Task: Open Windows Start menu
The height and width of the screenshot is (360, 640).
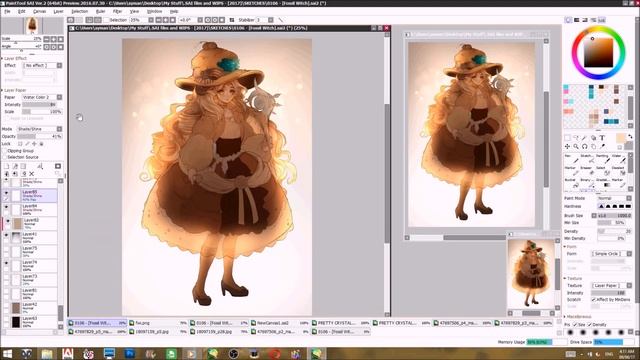Action: point(7,353)
